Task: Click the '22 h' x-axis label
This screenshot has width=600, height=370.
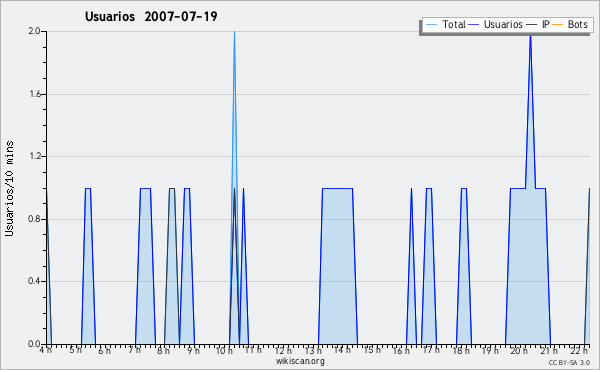Action: pos(579,350)
